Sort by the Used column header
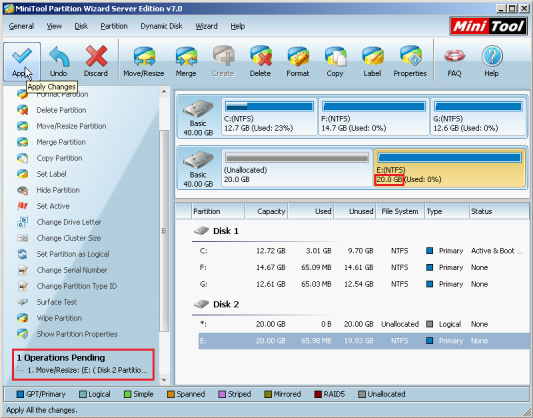Image resolution: width=533 pixels, height=418 pixels. (311, 211)
